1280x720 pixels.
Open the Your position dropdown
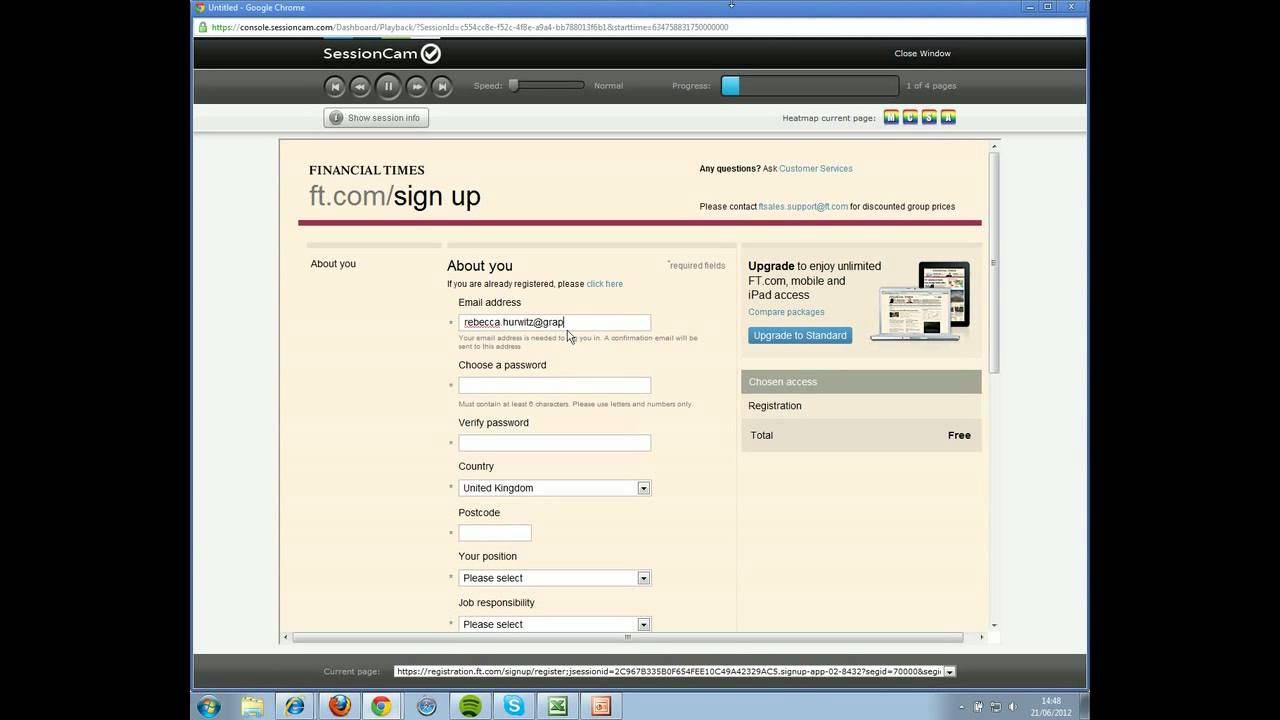click(554, 578)
